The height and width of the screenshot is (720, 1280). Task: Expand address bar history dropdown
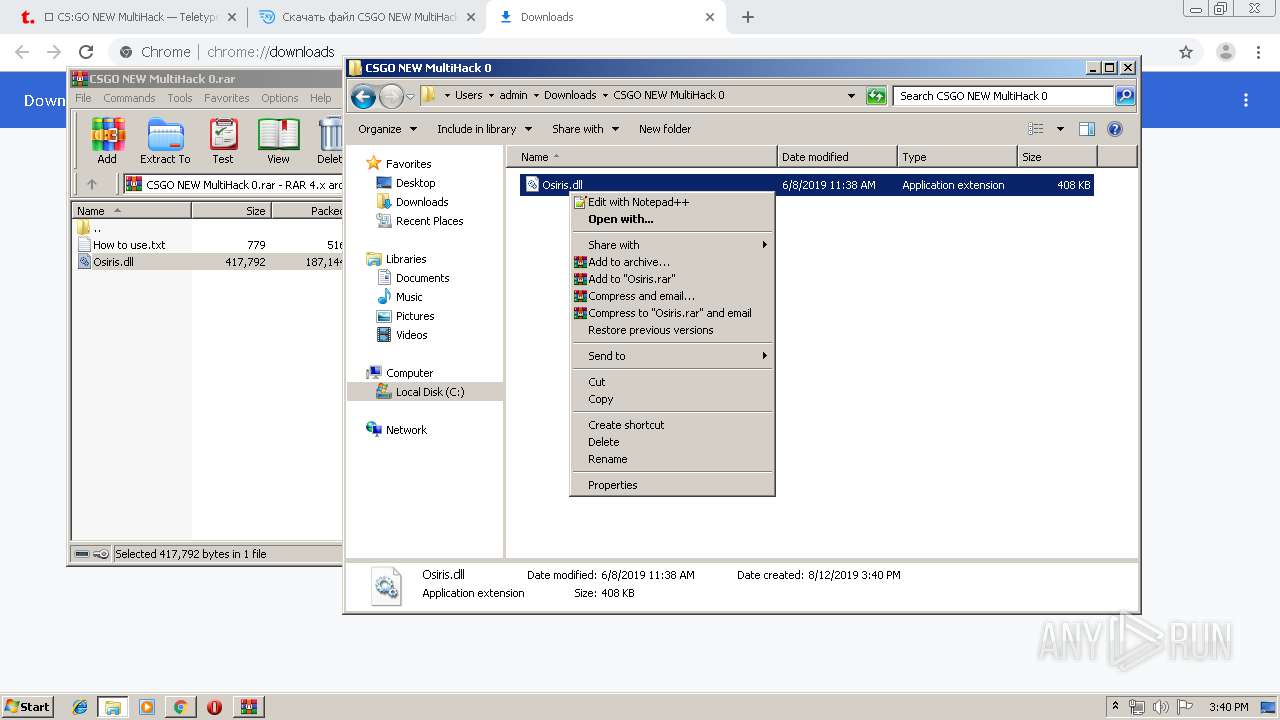click(851, 96)
